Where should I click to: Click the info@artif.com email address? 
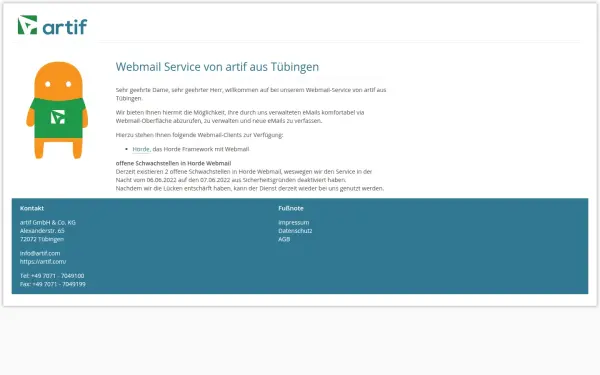point(40,253)
